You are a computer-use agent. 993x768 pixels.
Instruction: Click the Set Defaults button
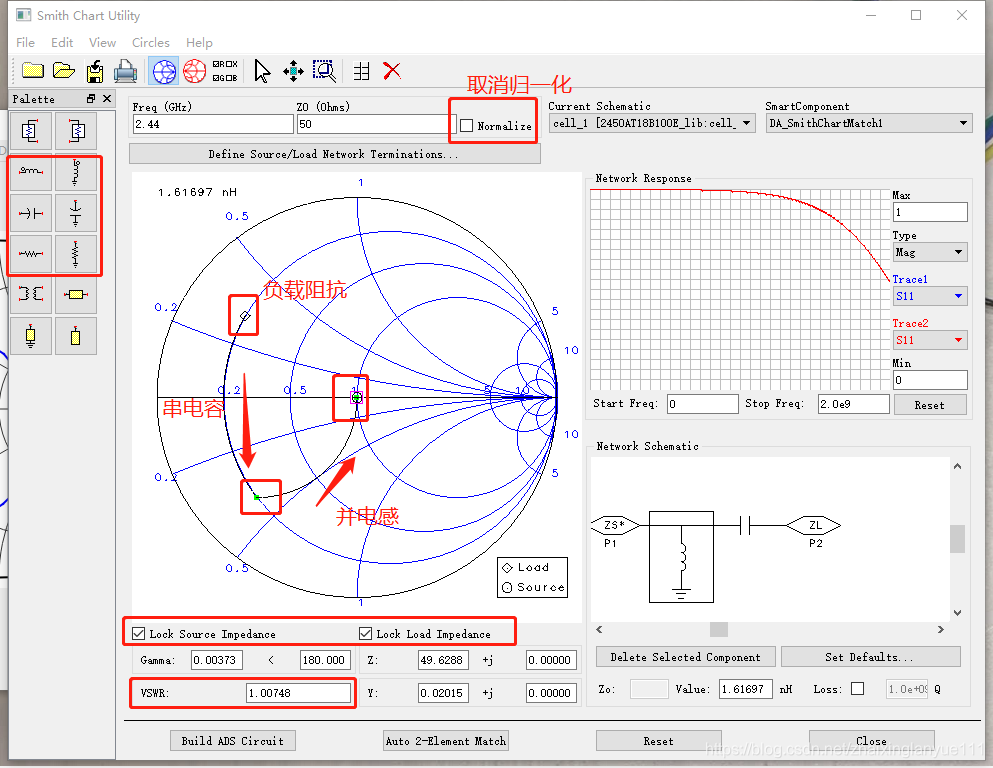871,657
